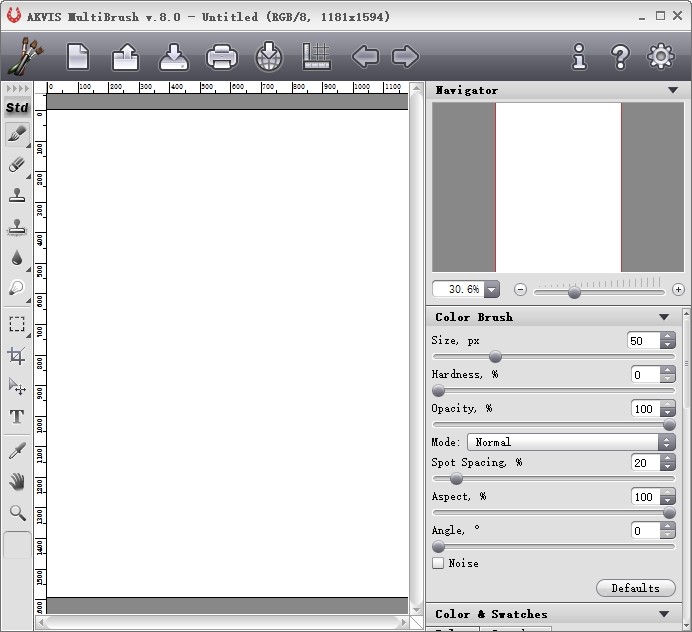692x632 pixels.
Task: Click the Spot Spacing stepper arrows
Action: pyautogui.click(x=667, y=462)
